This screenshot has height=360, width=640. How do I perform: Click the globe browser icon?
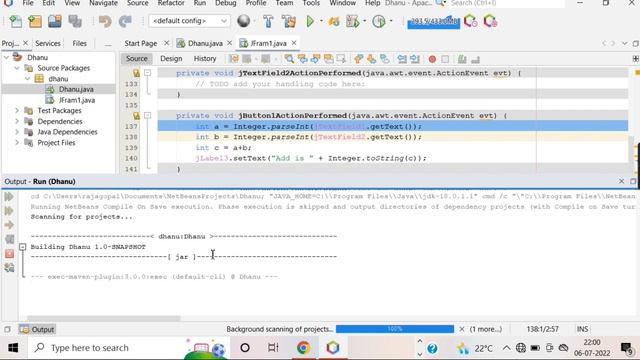coord(244,21)
